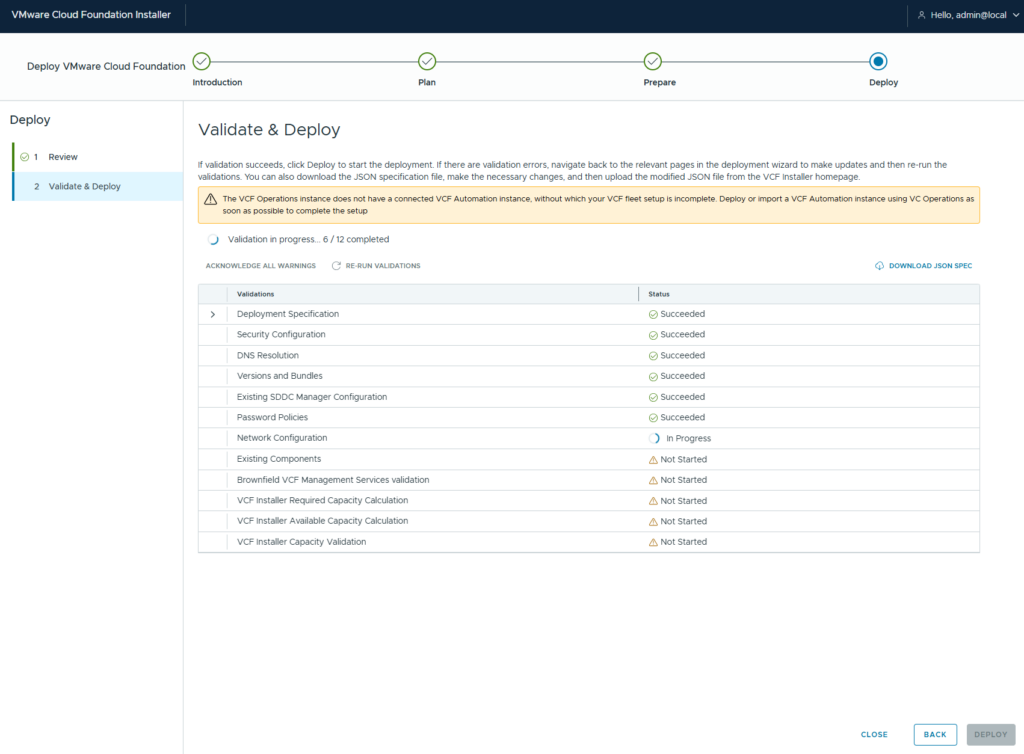Click Succeeded icon for Security Configuration
The height and width of the screenshot is (754, 1024).
click(x=653, y=335)
